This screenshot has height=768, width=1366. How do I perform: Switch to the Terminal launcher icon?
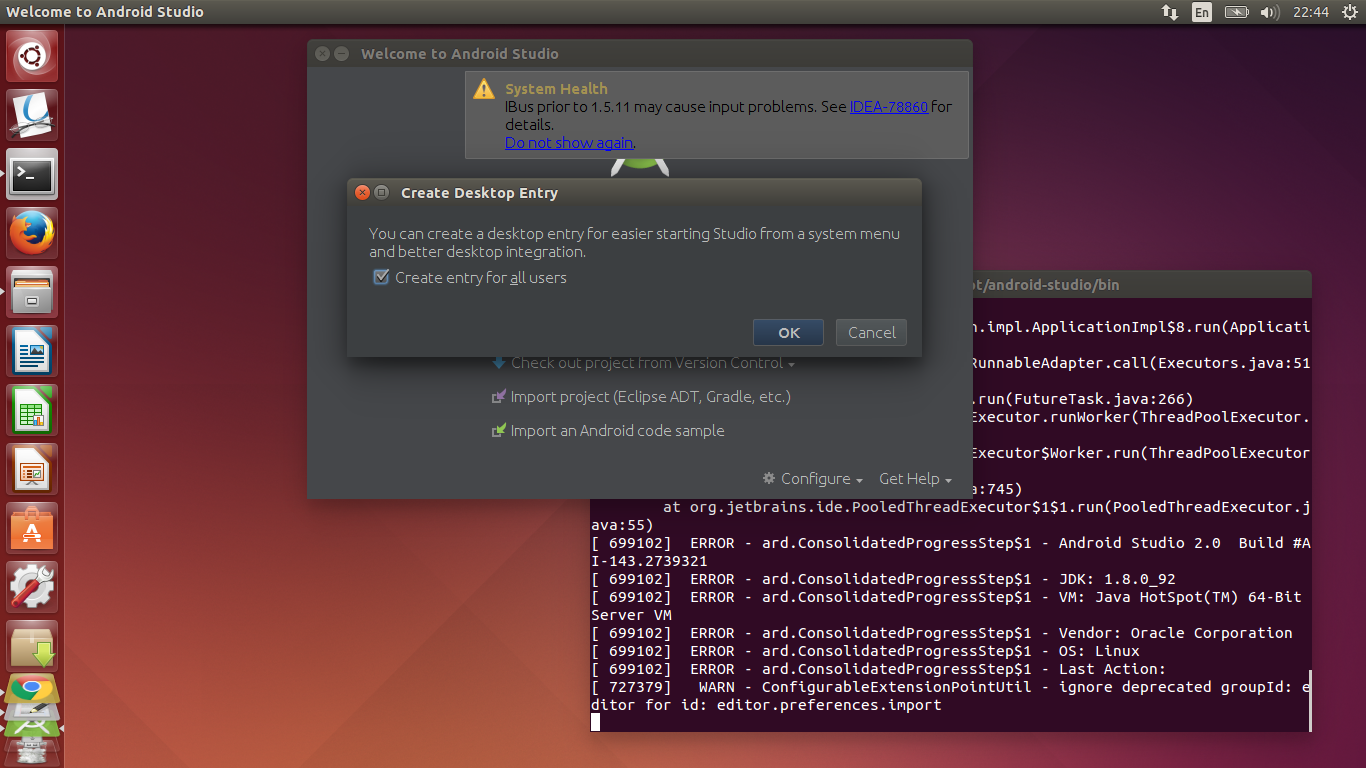coord(32,174)
